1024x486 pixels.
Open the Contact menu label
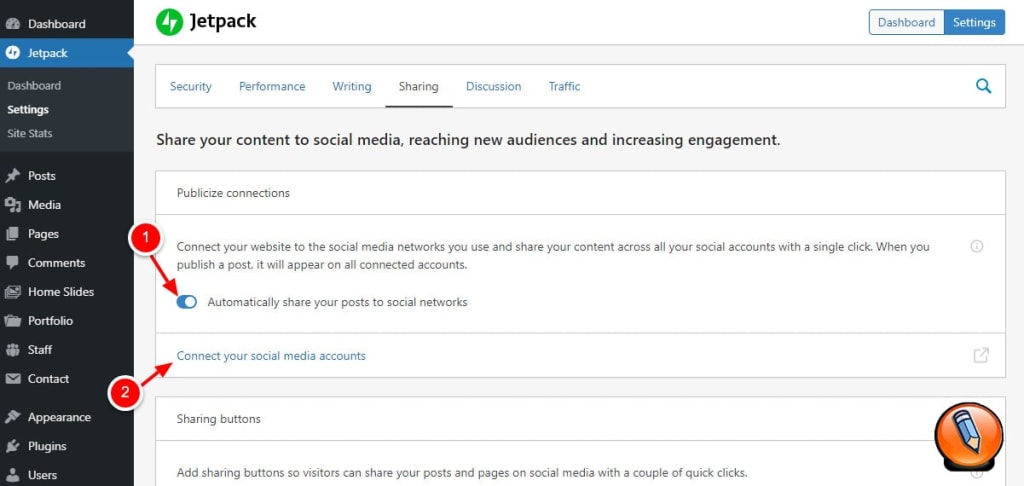[x=48, y=379]
